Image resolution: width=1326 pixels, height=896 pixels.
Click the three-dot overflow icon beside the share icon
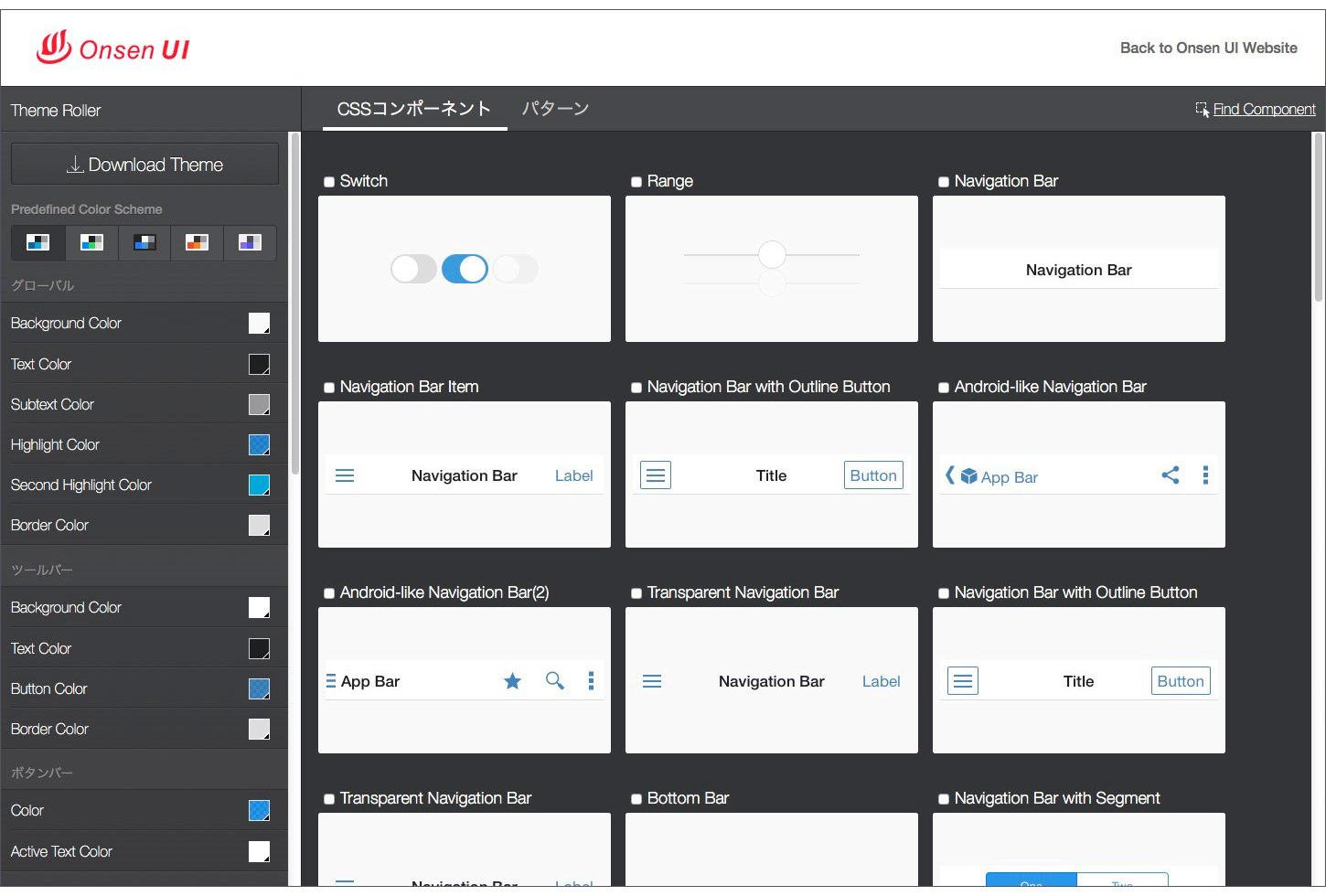pyautogui.click(x=1205, y=475)
